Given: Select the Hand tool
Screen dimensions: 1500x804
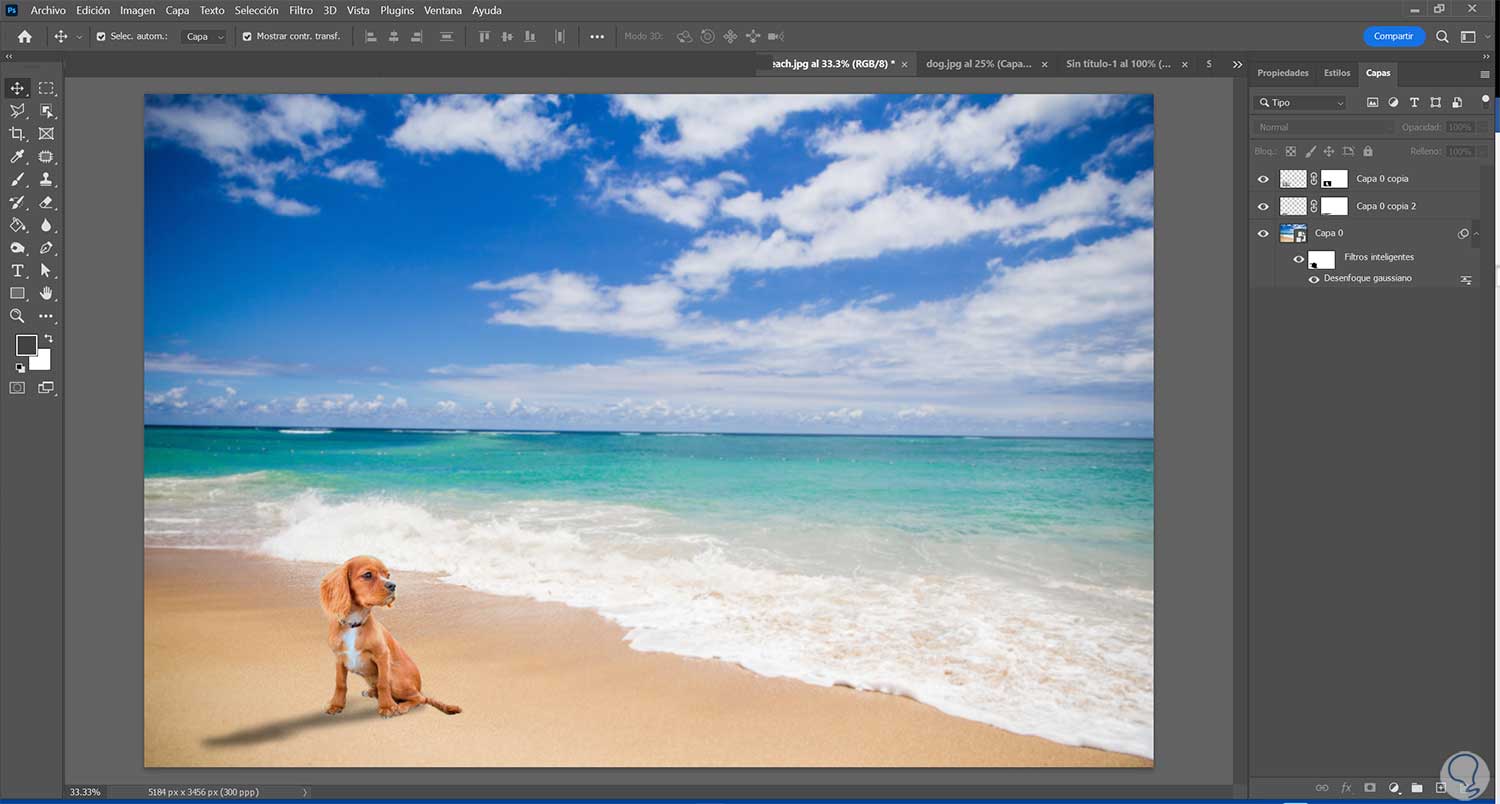Looking at the screenshot, I should pos(46,293).
